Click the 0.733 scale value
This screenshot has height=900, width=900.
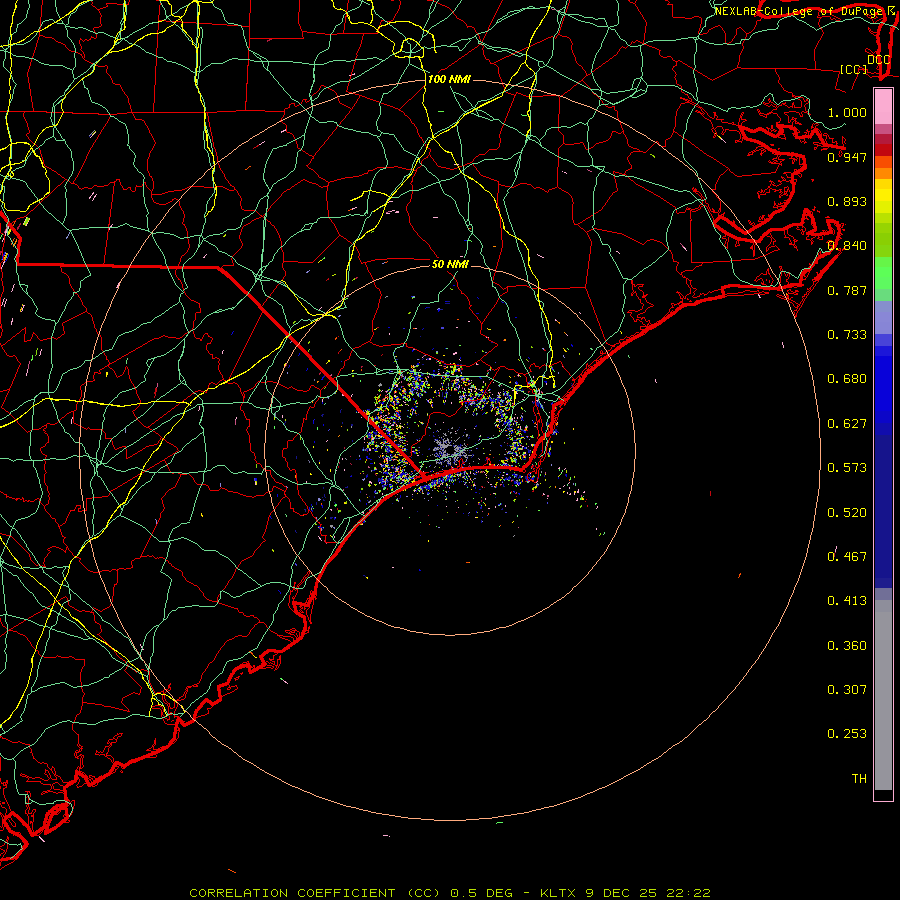(847, 335)
